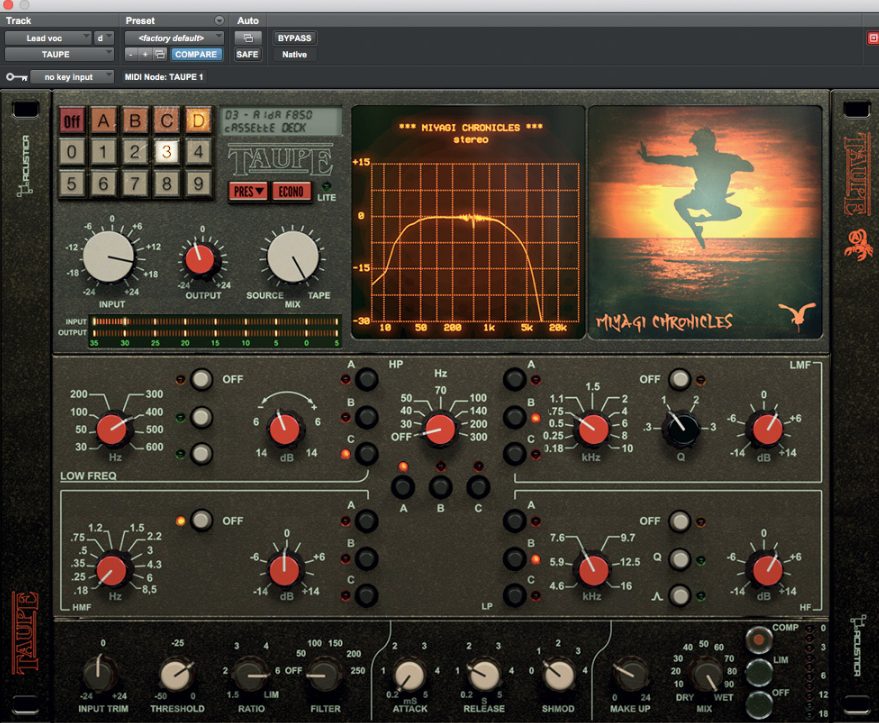879x723 pixels.
Task: Toggle the ECONO button
Action: (x=292, y=192)
